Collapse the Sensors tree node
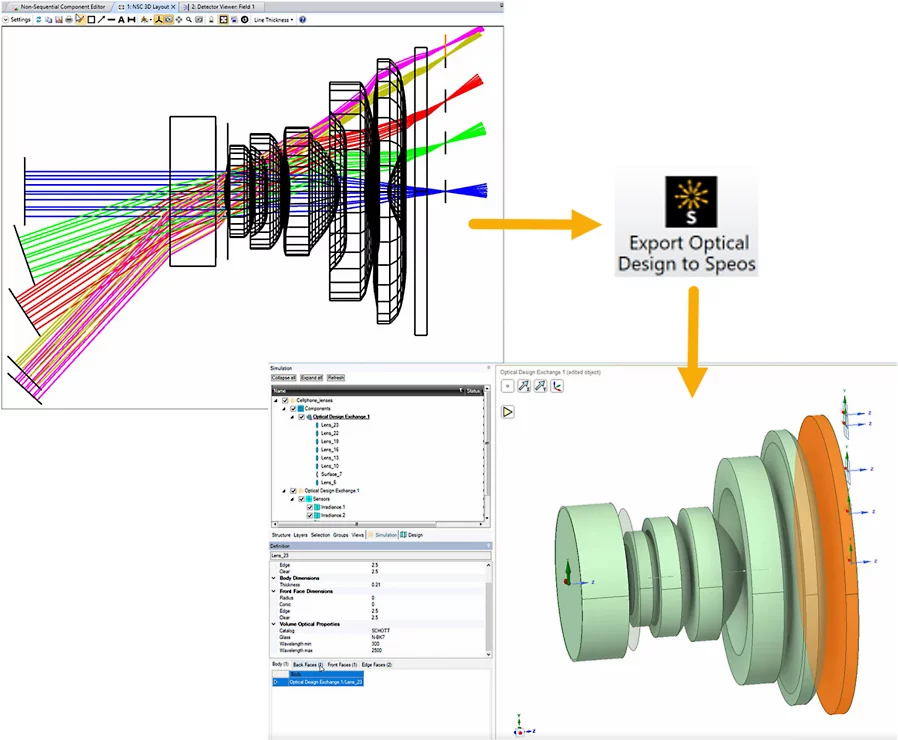The height and width of the screenshot is (740, 898). (x=292, y=499)
